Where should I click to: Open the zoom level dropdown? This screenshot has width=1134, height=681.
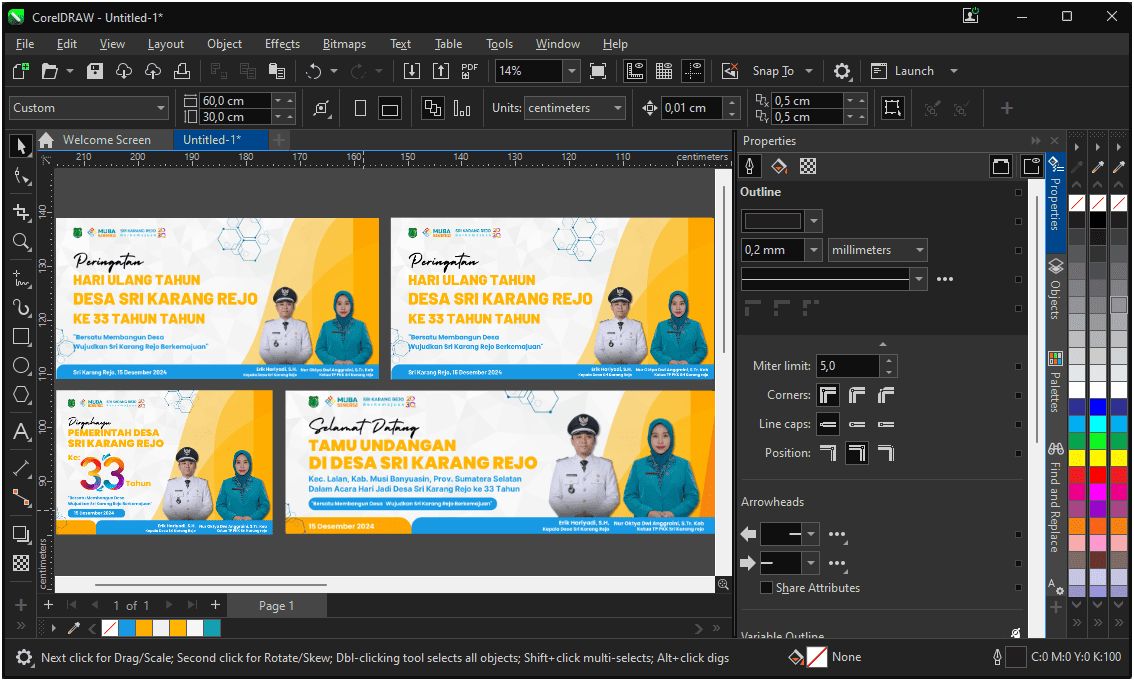(571, 71)
